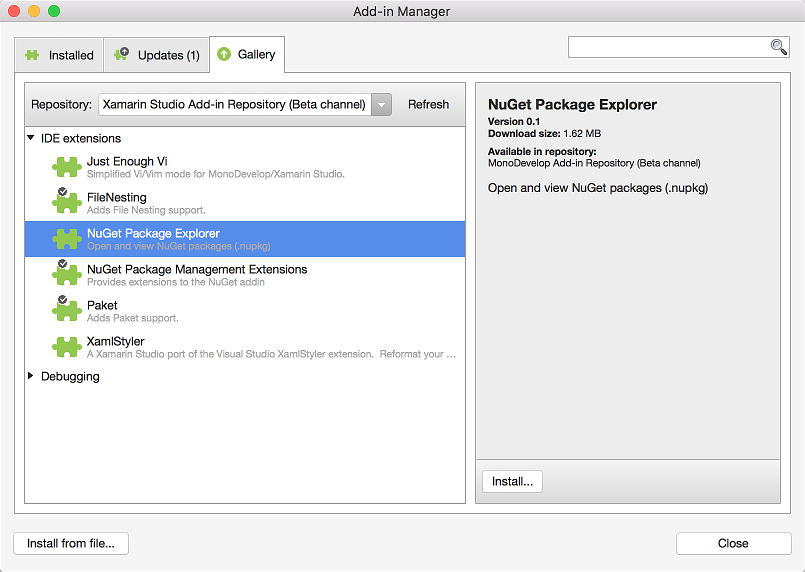Click the Version 0.1 text
Image resolution: width=805 pixels, height=572 pixels.
(514, 122)
